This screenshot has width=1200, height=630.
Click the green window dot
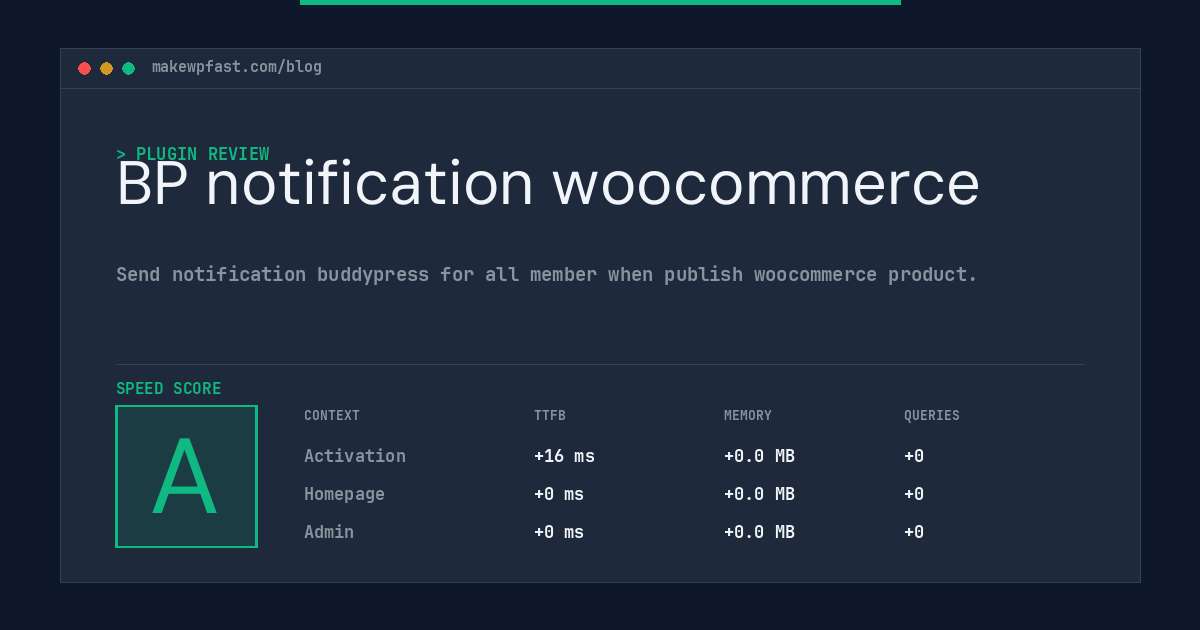pos(128,68)
